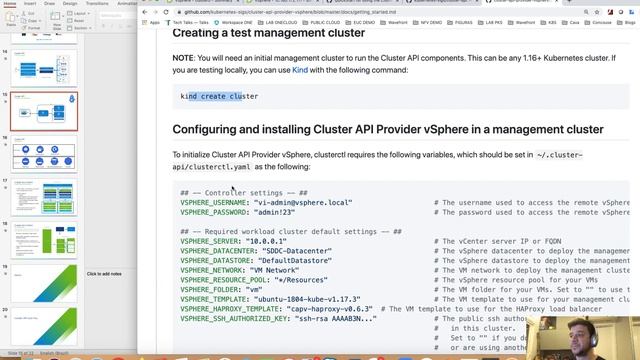Open a new browser tab
640x360 pixels.
(569, 2)
